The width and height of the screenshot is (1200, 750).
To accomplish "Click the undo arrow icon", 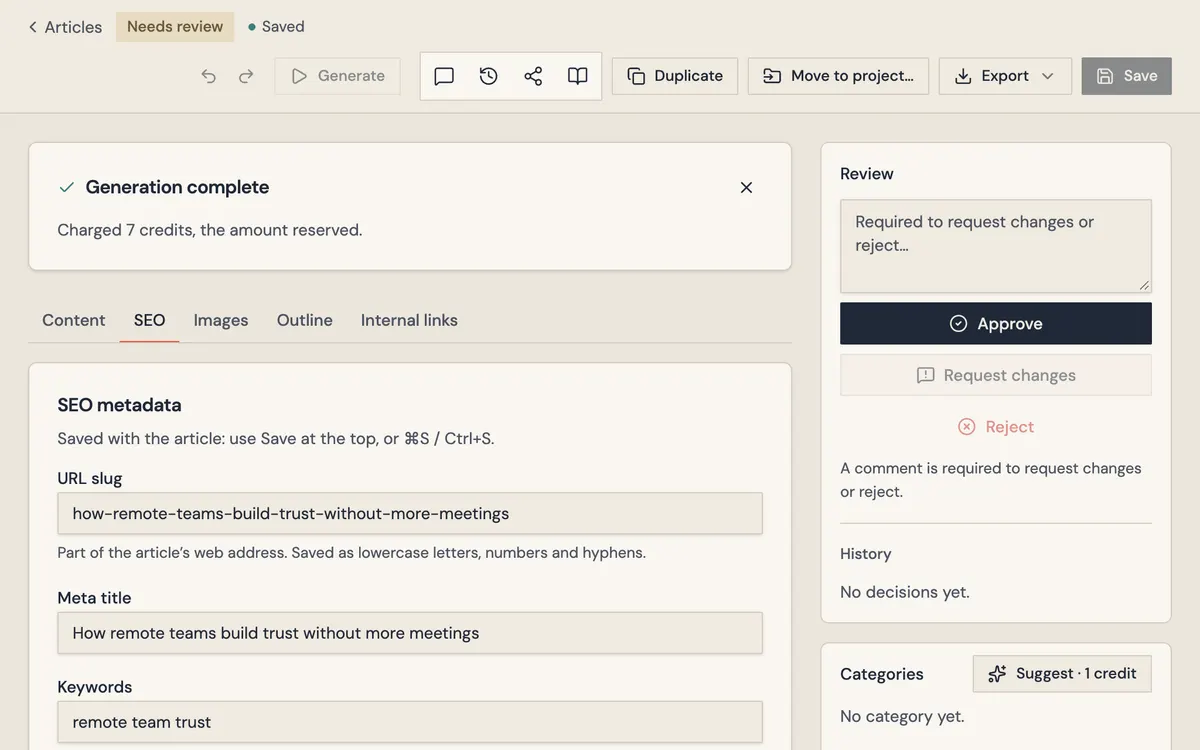I will point(208,76).
